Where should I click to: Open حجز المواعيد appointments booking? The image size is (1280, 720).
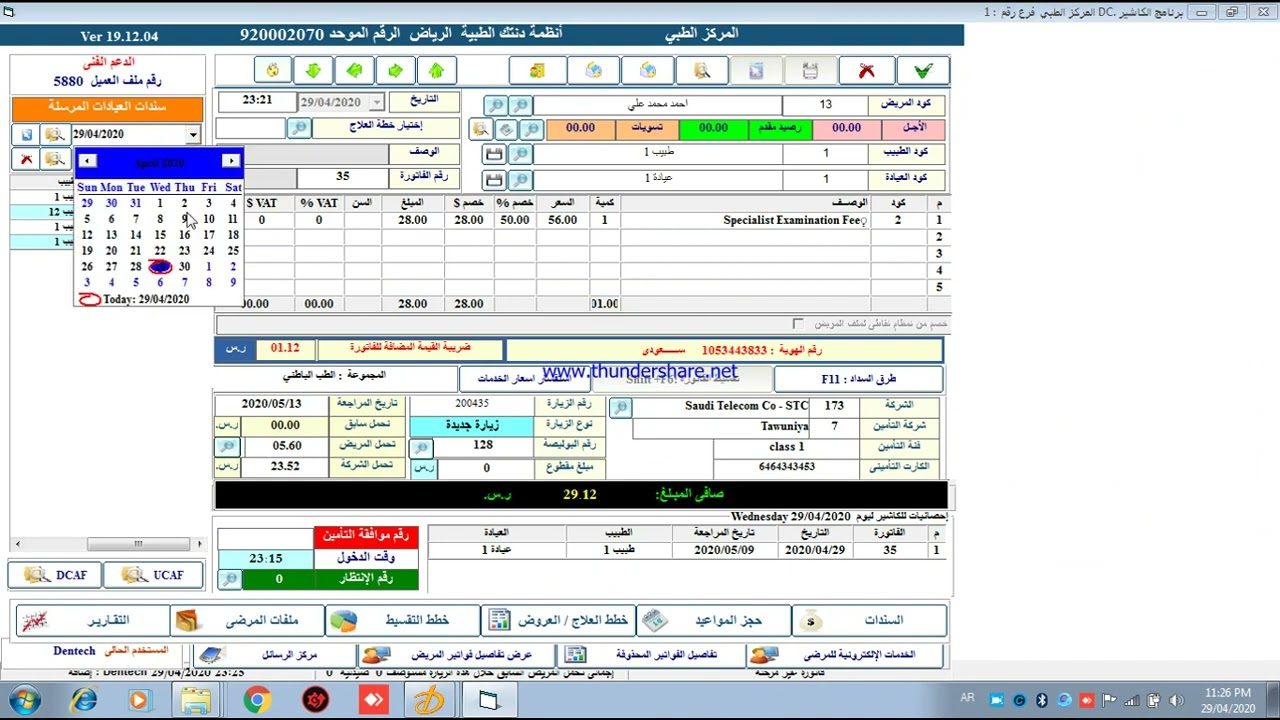[713, 620]
